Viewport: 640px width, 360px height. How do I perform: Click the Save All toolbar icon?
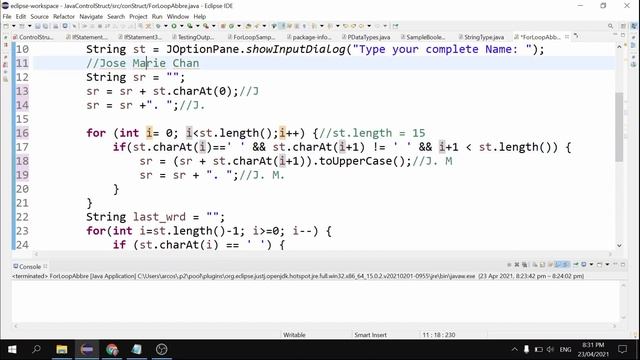point(44,26)
